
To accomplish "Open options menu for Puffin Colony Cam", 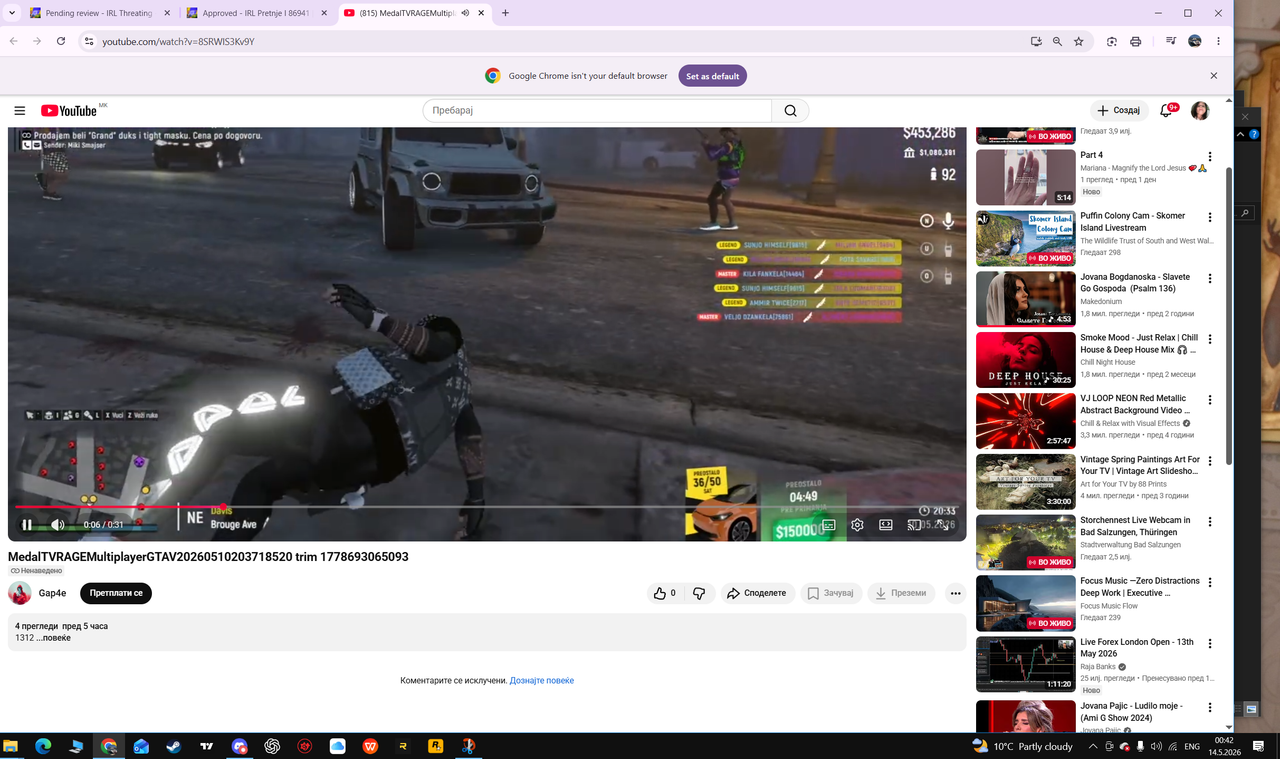I will [x=1210, y=218].
